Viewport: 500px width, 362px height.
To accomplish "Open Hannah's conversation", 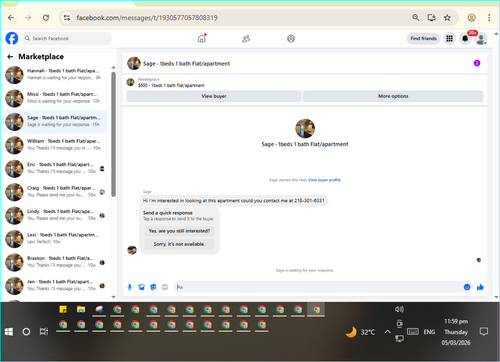I will [x=55, y=75].
